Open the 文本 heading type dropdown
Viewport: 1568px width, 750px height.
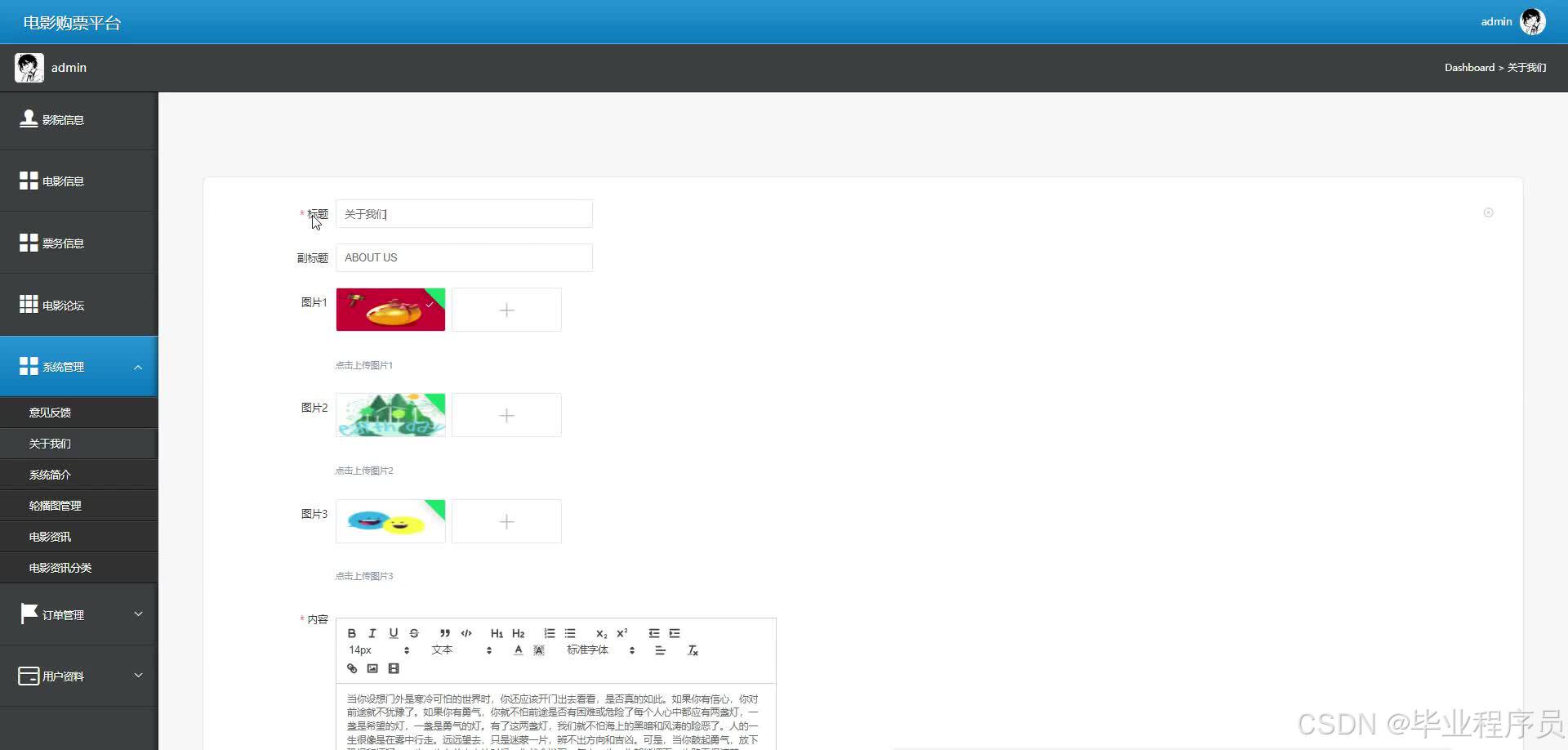coord(461,650)
